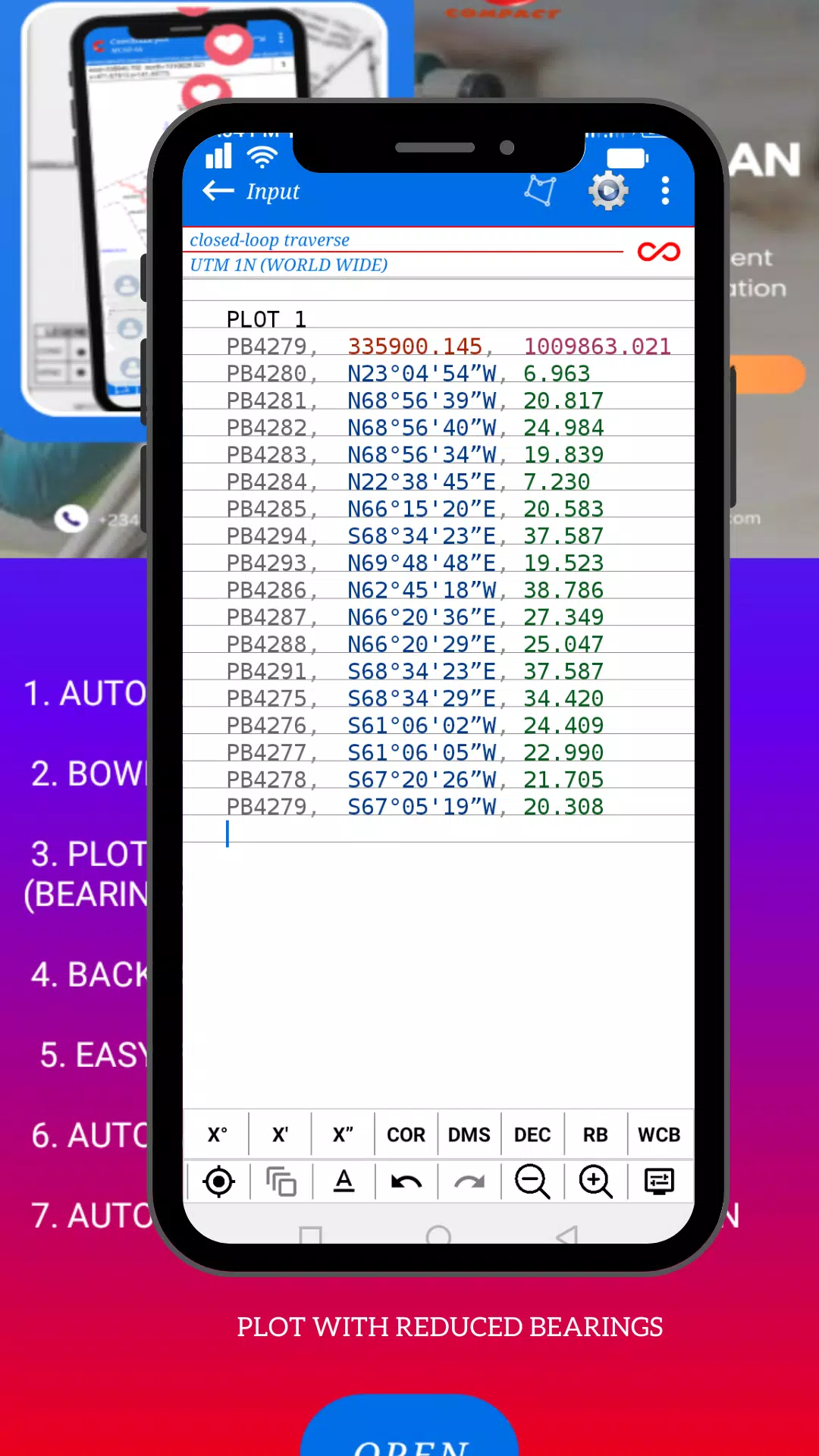Tap the zoom out magnifier
This screenshot has height=1456, width=819.
point(532,1181)
